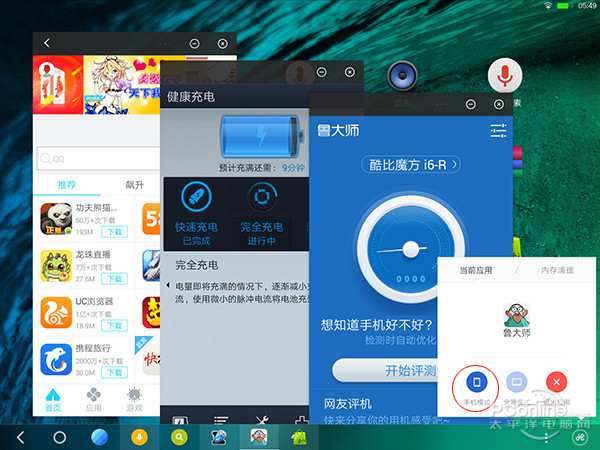Click the wrench tools icon in charging app

tap(262, 420)
